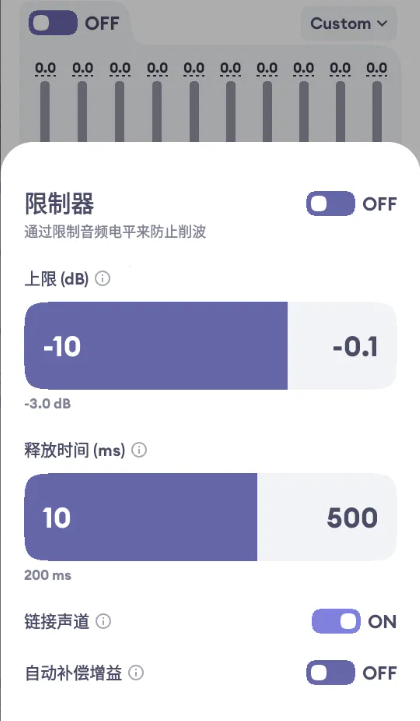Viewport: 420px width, 721px height.
Task: Click the chevron beside Custom
Action: pyautogui.click(x=382, y=23)
